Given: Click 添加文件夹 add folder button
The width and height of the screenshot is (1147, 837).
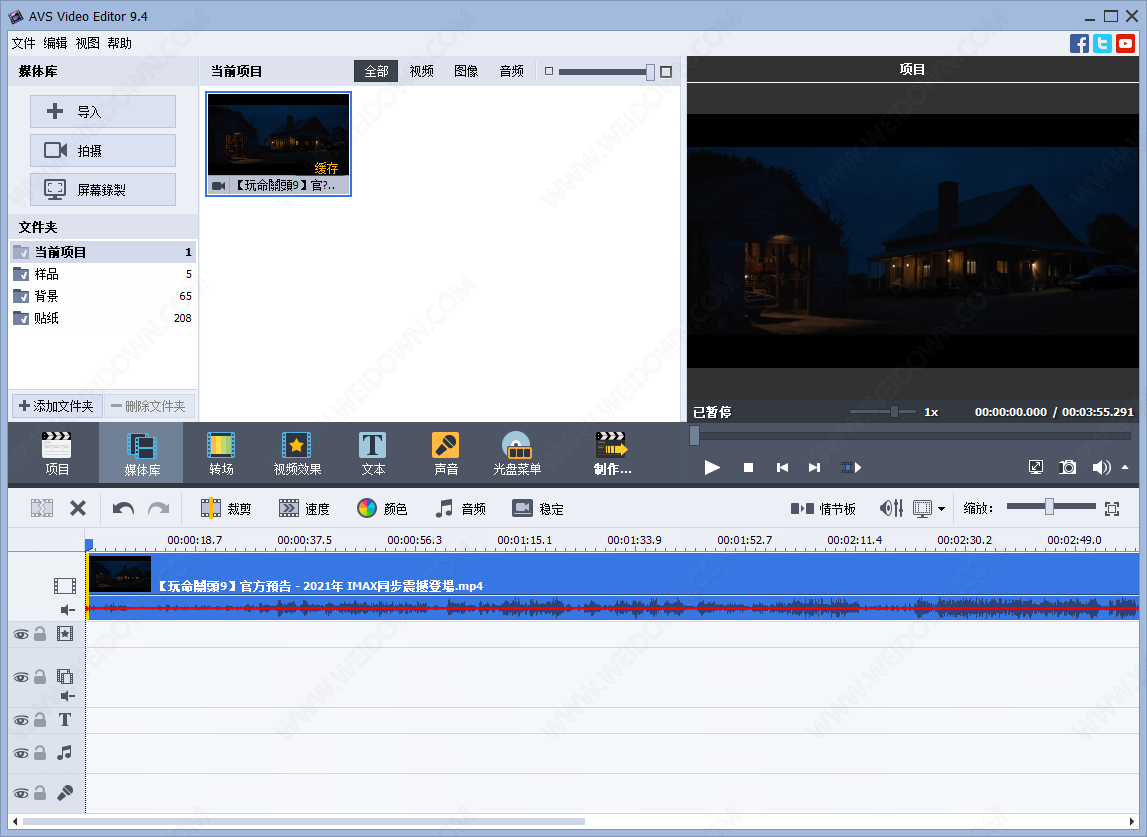Looking at the screenshot, I should (57, 406).
